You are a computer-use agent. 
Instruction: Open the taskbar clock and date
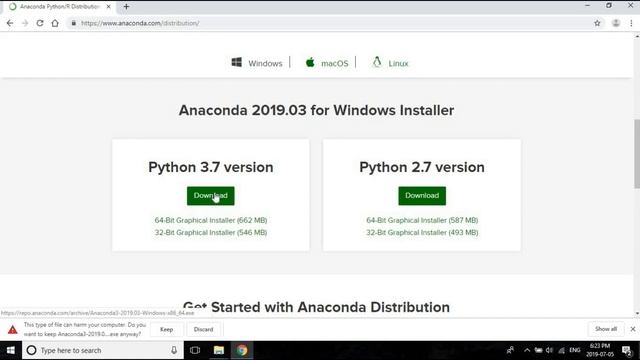600,350
